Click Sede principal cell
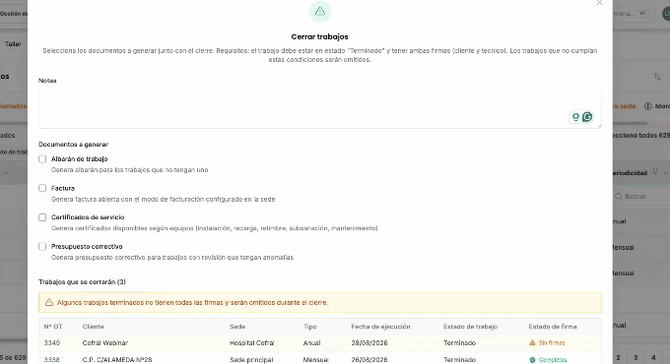 251,360
